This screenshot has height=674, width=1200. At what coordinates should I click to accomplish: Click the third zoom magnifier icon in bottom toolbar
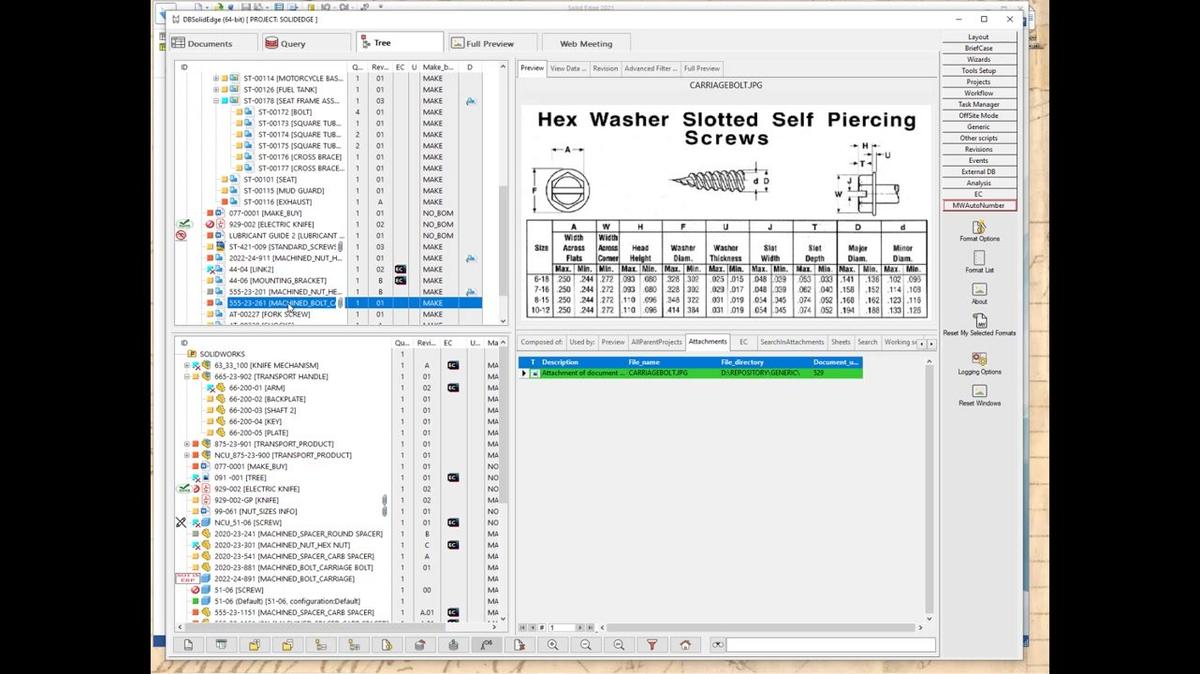[619, 645]
